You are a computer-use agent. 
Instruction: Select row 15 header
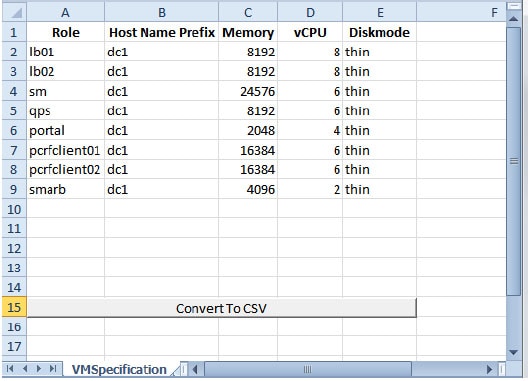[14, 308]
